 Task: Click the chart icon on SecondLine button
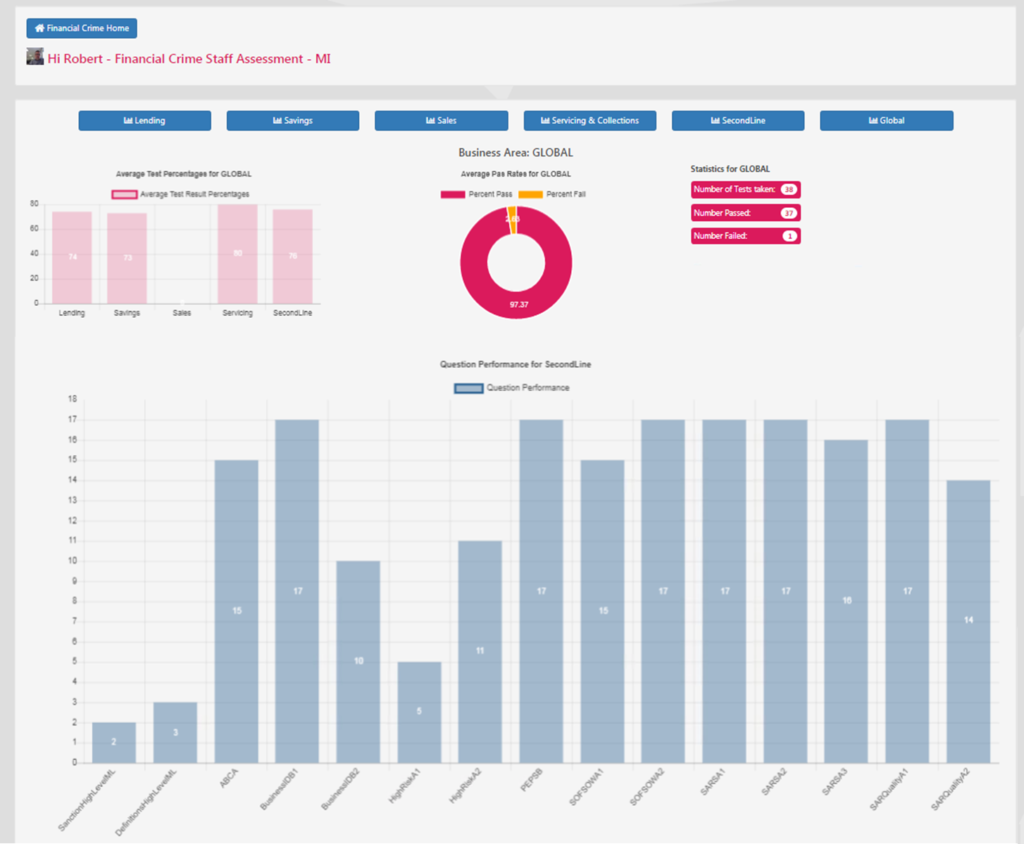tap(715, 121)
